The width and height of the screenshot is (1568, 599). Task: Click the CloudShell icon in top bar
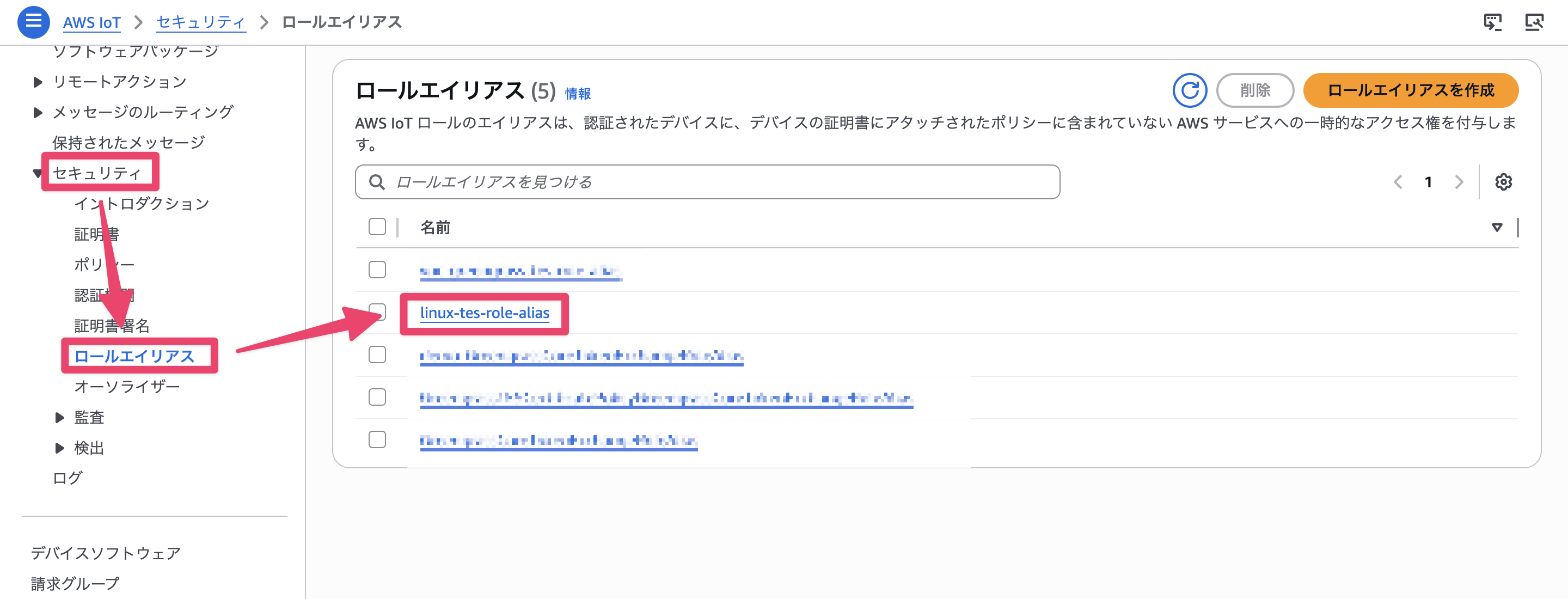click(1492, 22)
